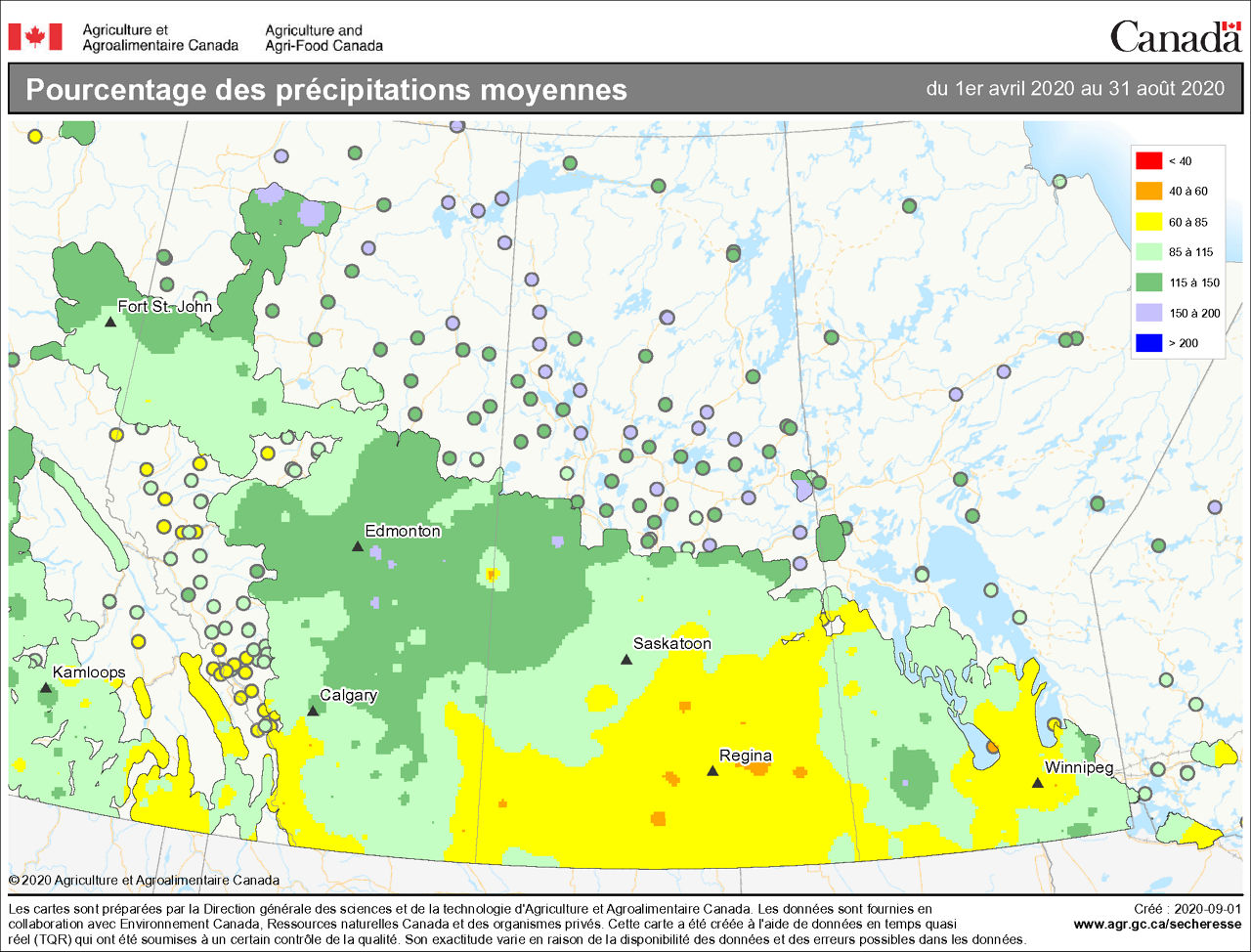This screenshot has height=952, width=1251.
Task: Select the lavender '150 à 200' legend swatch
Action: point(1148,313)
